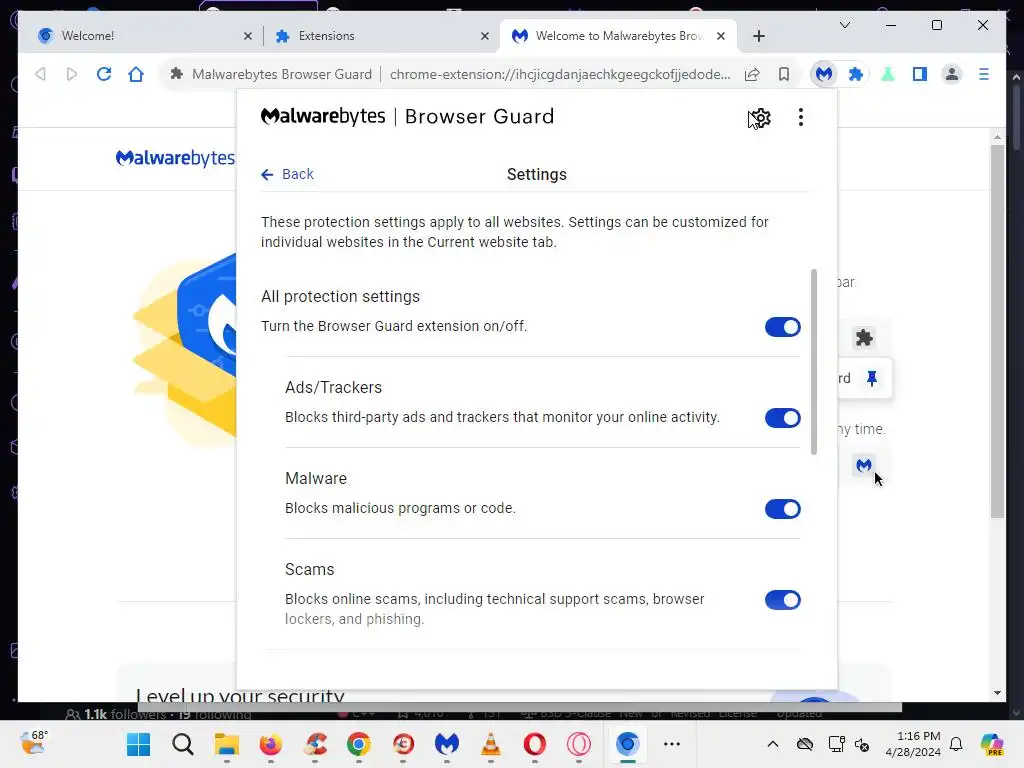The width and height of the screenshot is (1024, 768).
Task: Select the Welcome to Malwarebytes Browser Guard tab
Action: (618, 36)
